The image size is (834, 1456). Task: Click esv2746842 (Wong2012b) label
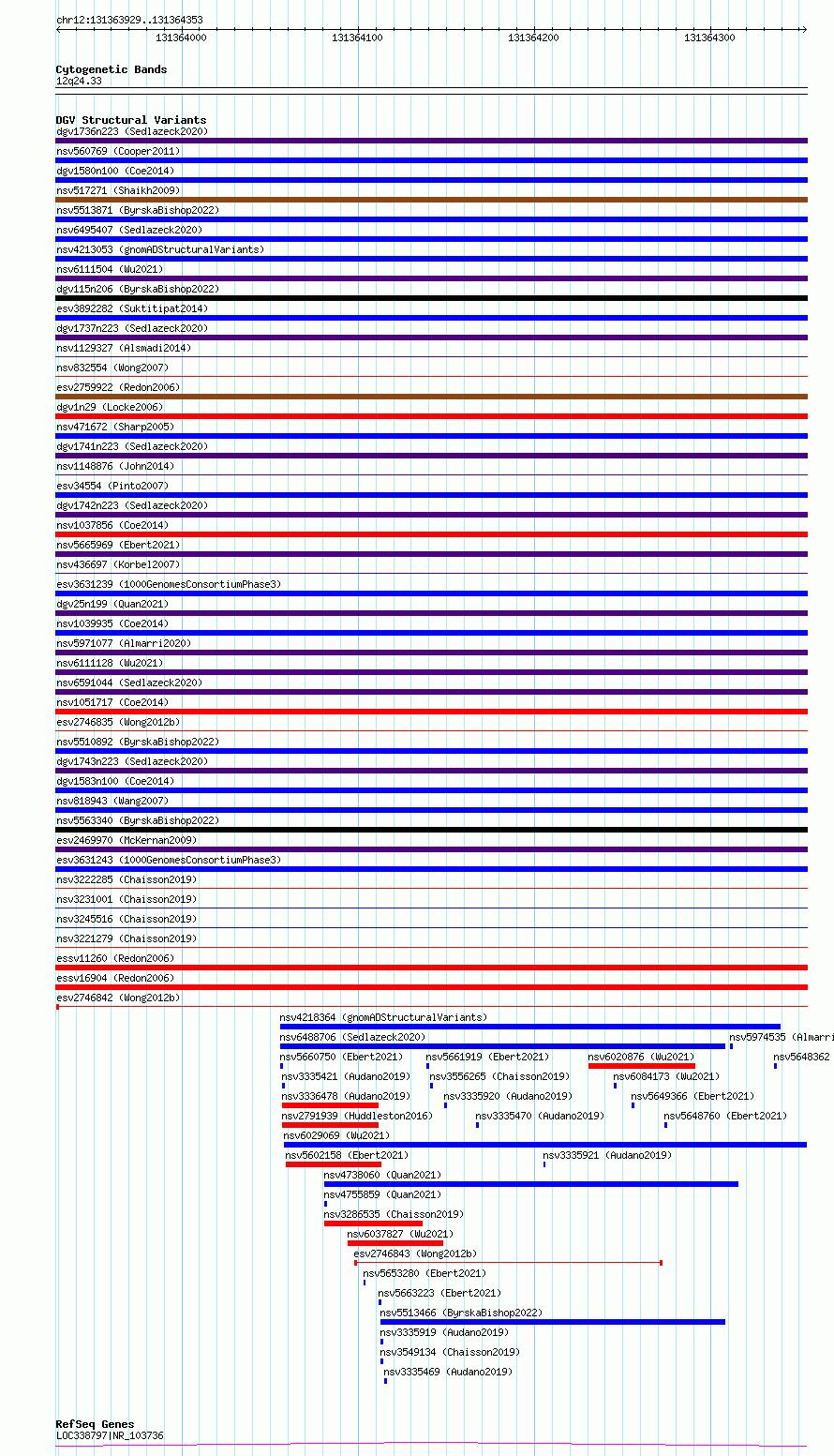tap(118, 998)
